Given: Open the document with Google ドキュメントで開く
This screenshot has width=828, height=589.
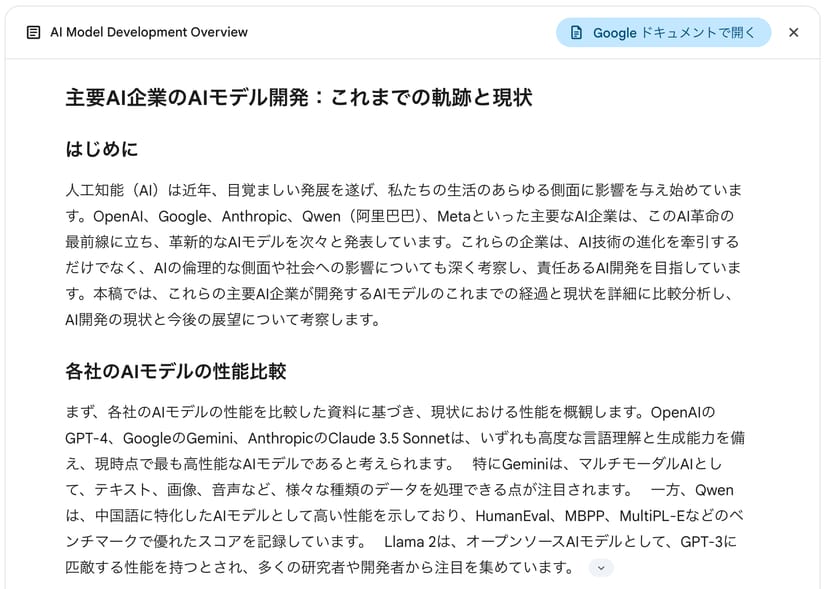Looking at the screenshot, I should pyautogui.click(x=663, y=32).
